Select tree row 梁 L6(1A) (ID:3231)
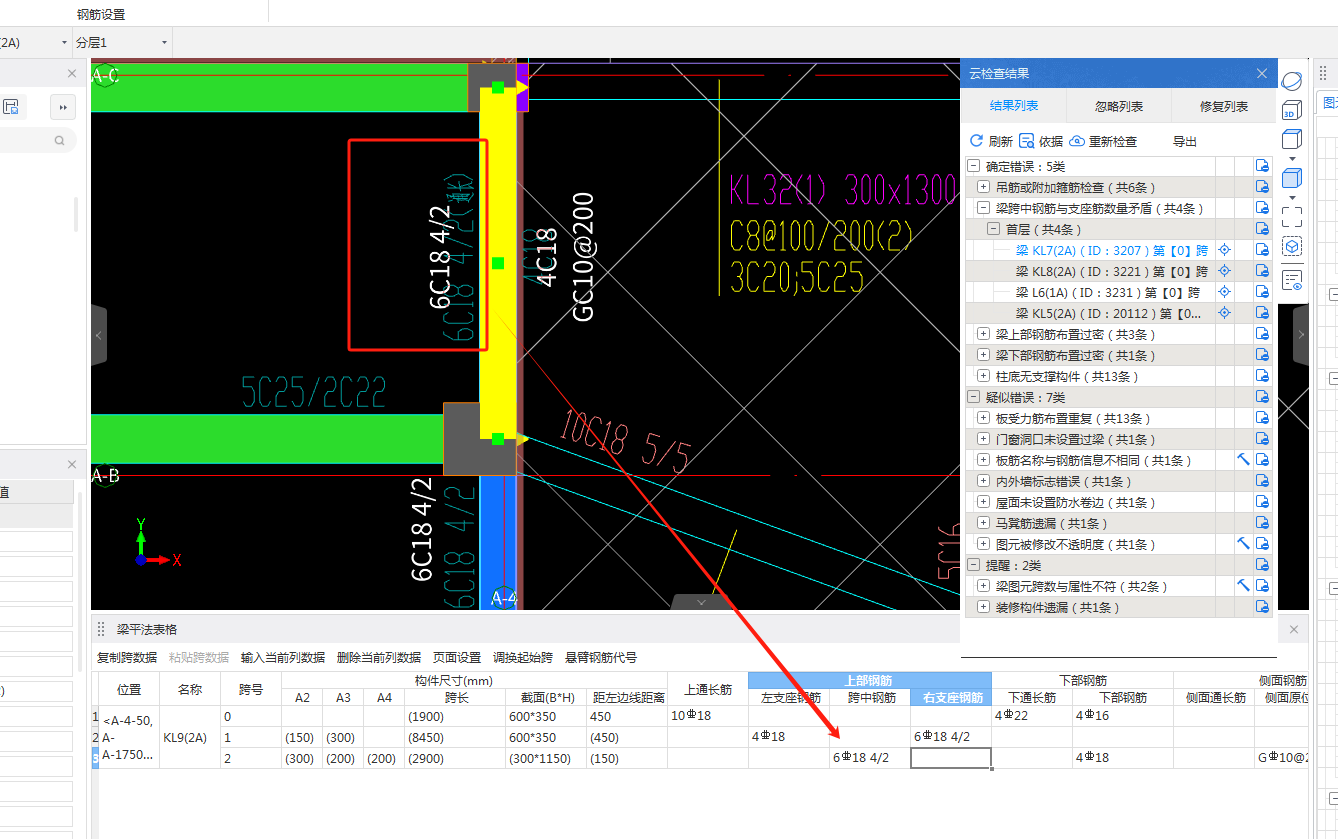The height and width of the screenshot is (839, 1338). click(x=1108, y=293)
